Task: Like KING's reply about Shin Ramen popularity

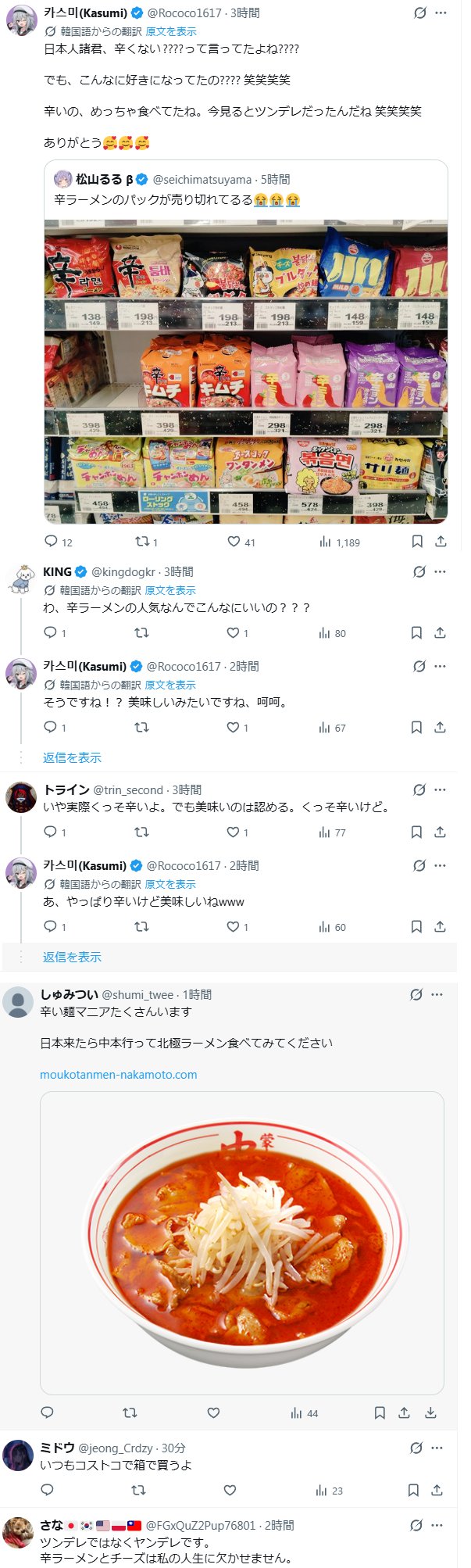Action: point(233,633)
